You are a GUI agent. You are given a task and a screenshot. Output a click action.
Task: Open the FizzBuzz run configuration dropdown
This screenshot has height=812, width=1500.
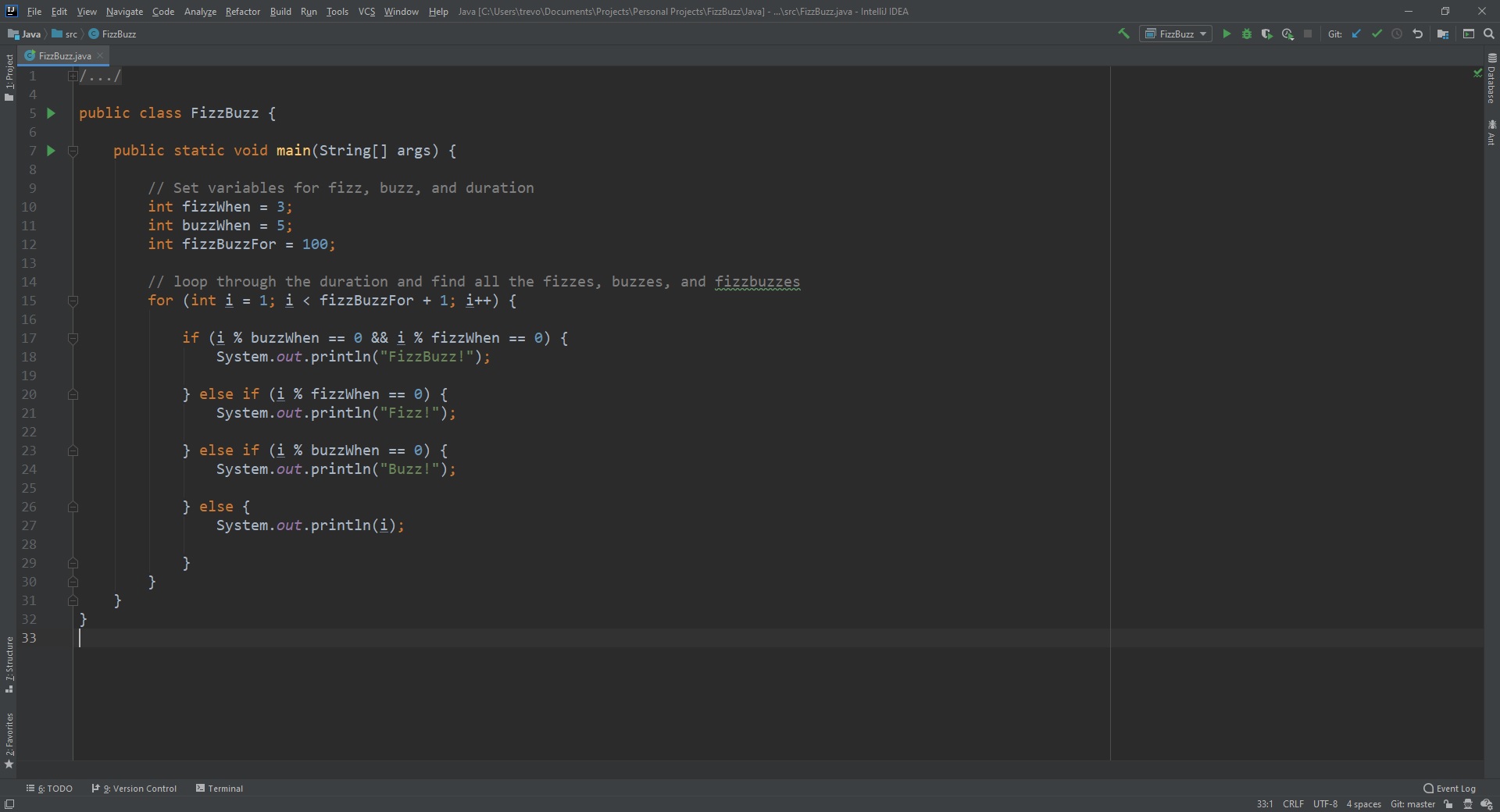[x=1176, y=34]
